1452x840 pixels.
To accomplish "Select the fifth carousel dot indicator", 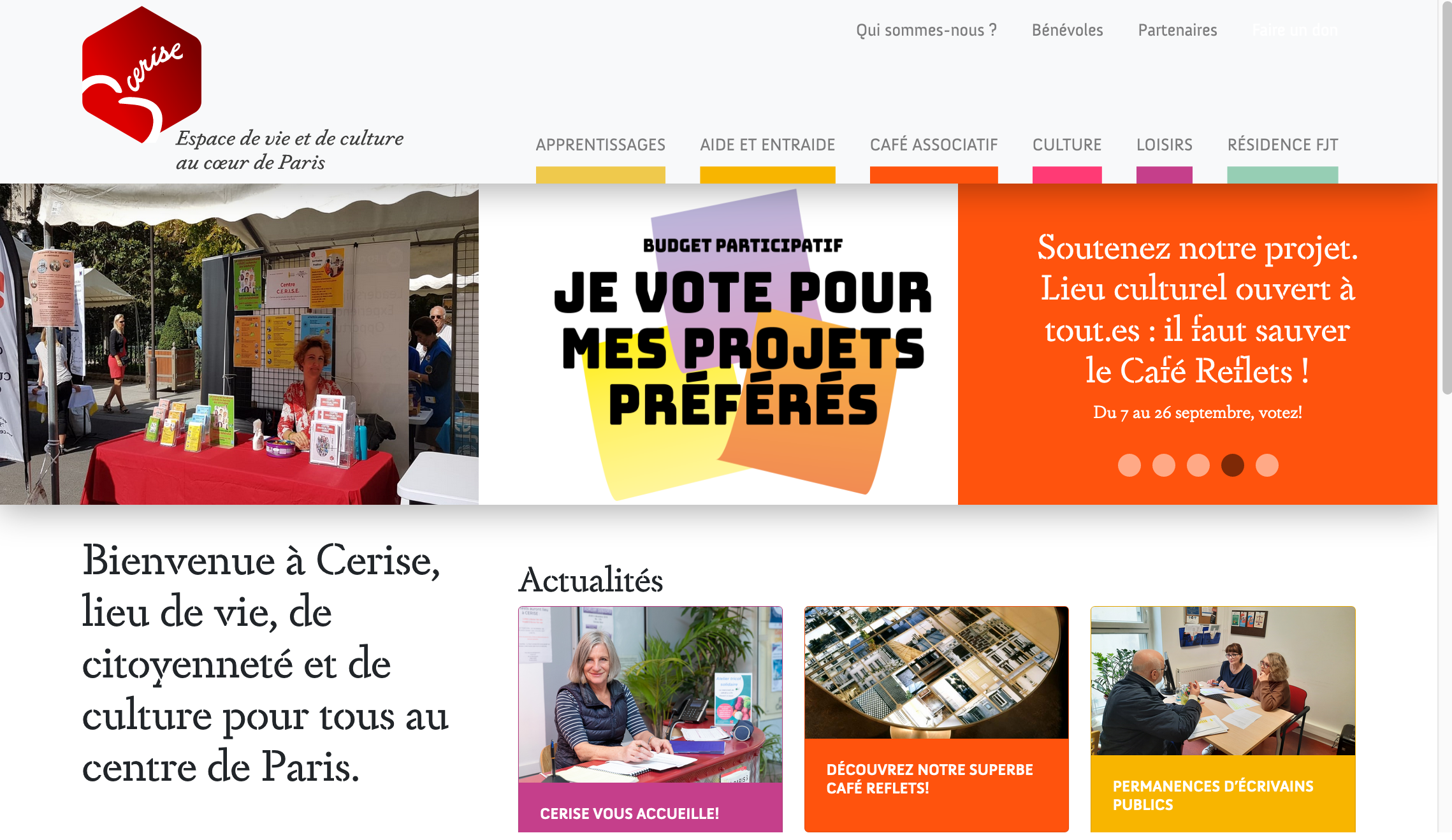I will click(x=1267, y=465).
